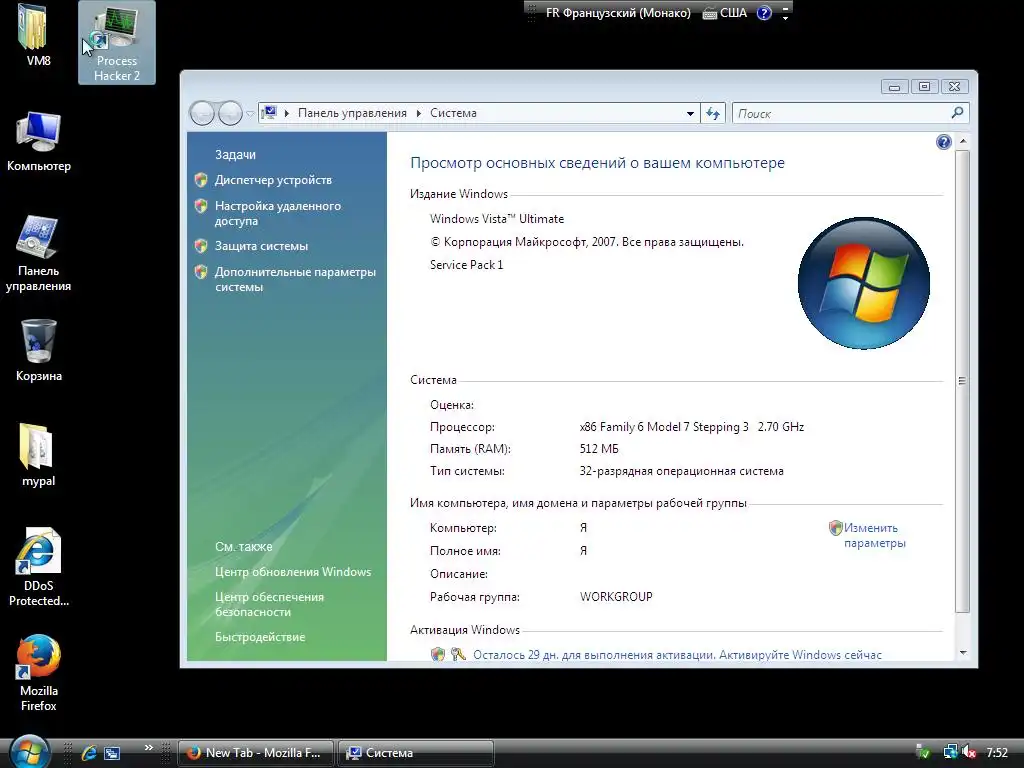1024x768 pixels.
Task: Open address bar history dropdown
Action: [690, 114]
